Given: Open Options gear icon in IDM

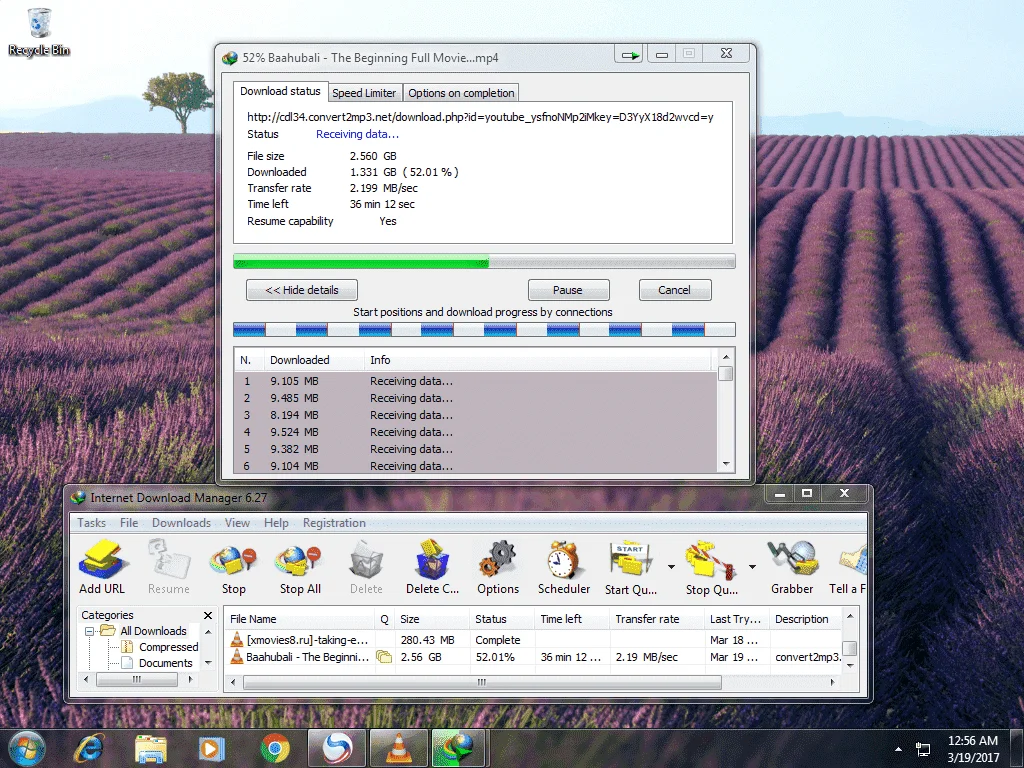Looking at the screenshot, I should [x=498, y=567].
